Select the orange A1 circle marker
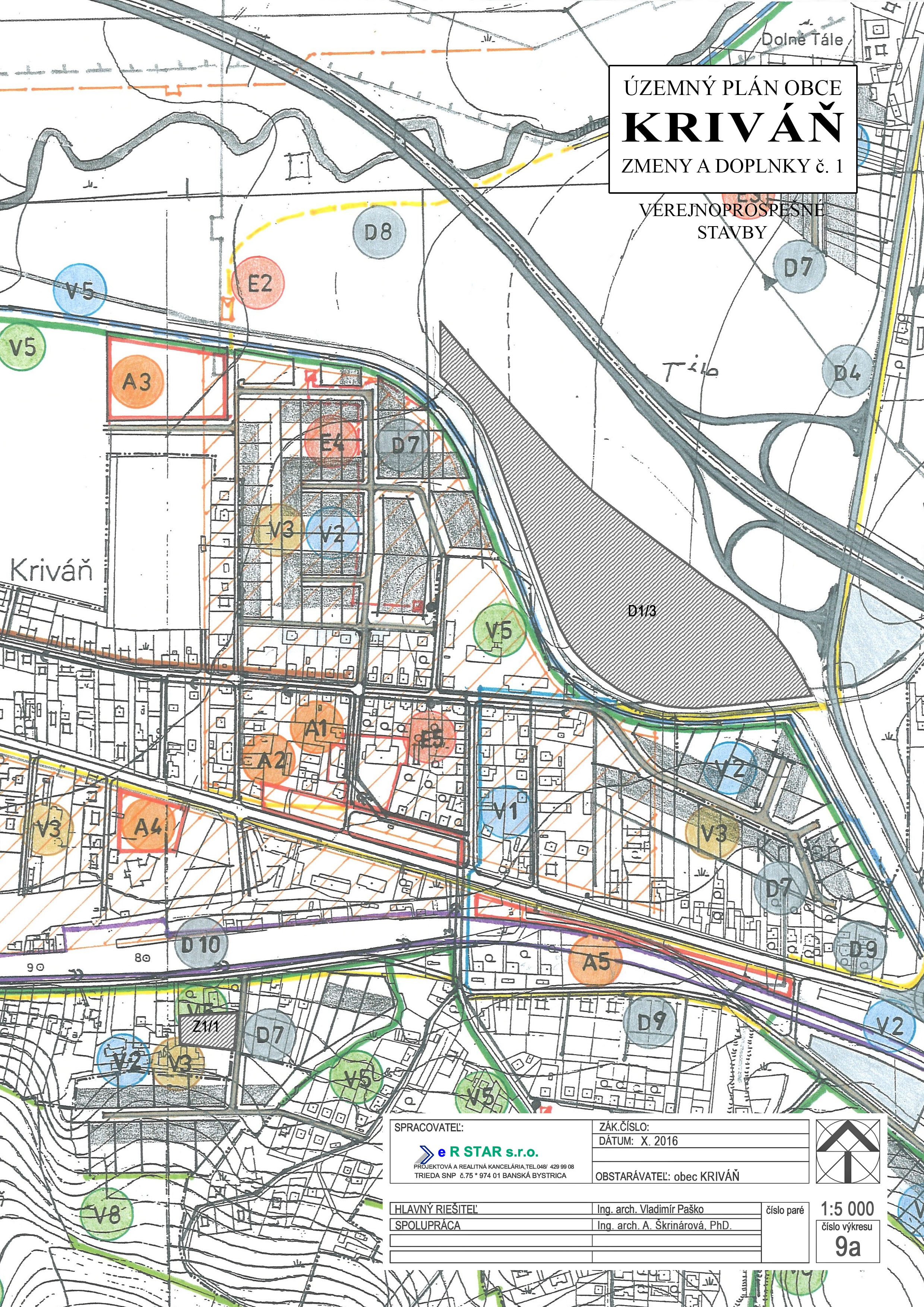Viewport: 924px width, 1307px height. [317, 728]
